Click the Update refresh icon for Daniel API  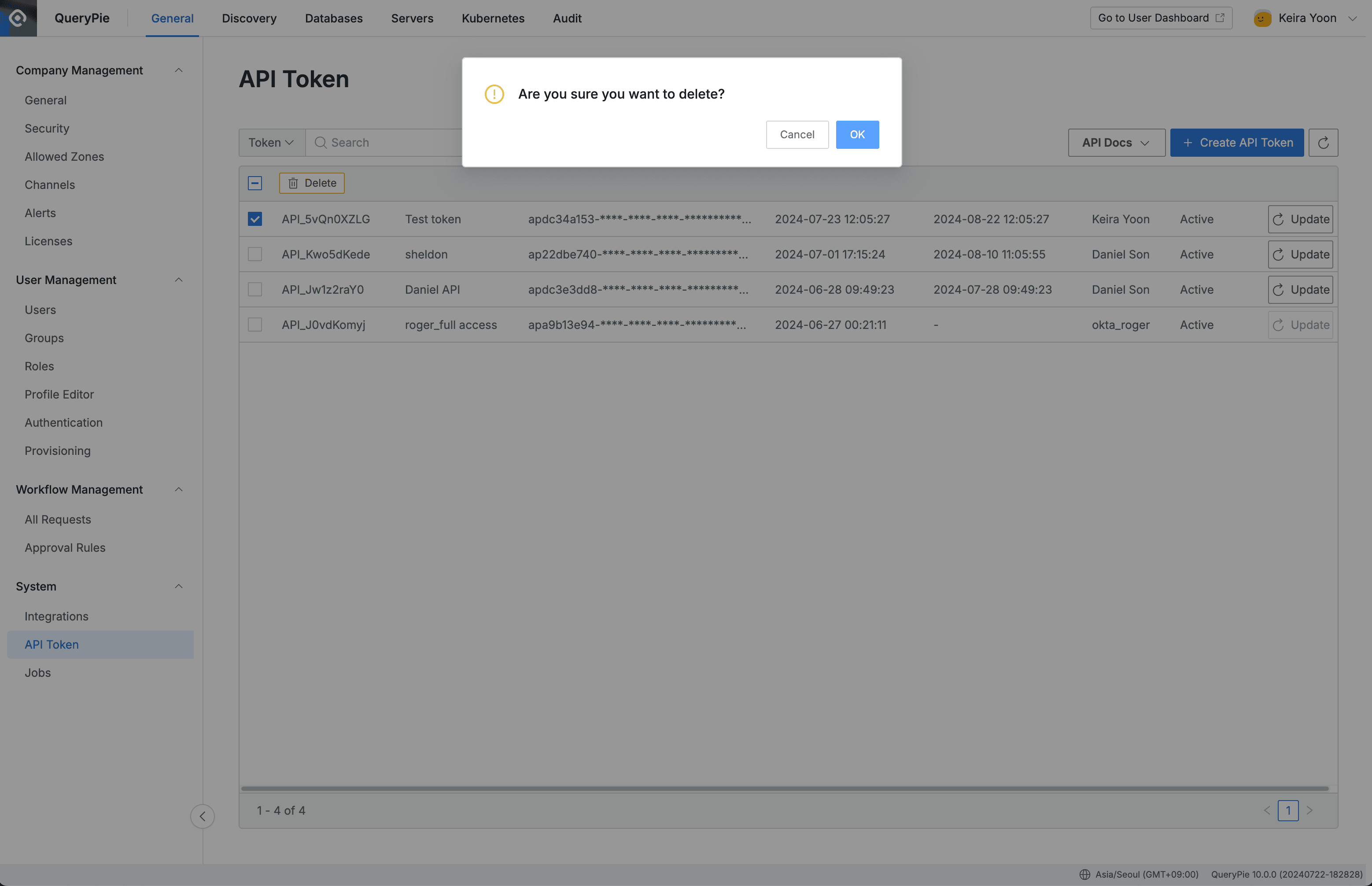click(x=1278, y=289)
